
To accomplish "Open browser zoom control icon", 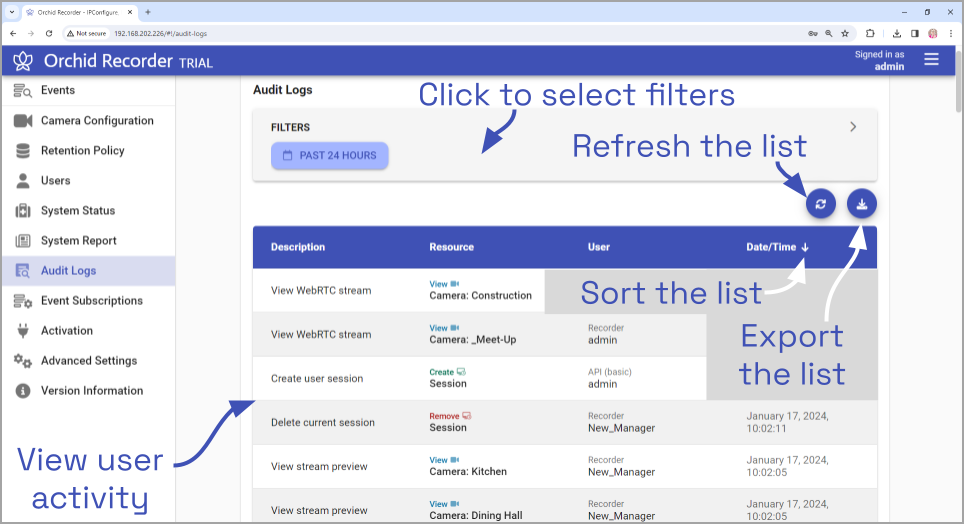I will coord(829,33).
